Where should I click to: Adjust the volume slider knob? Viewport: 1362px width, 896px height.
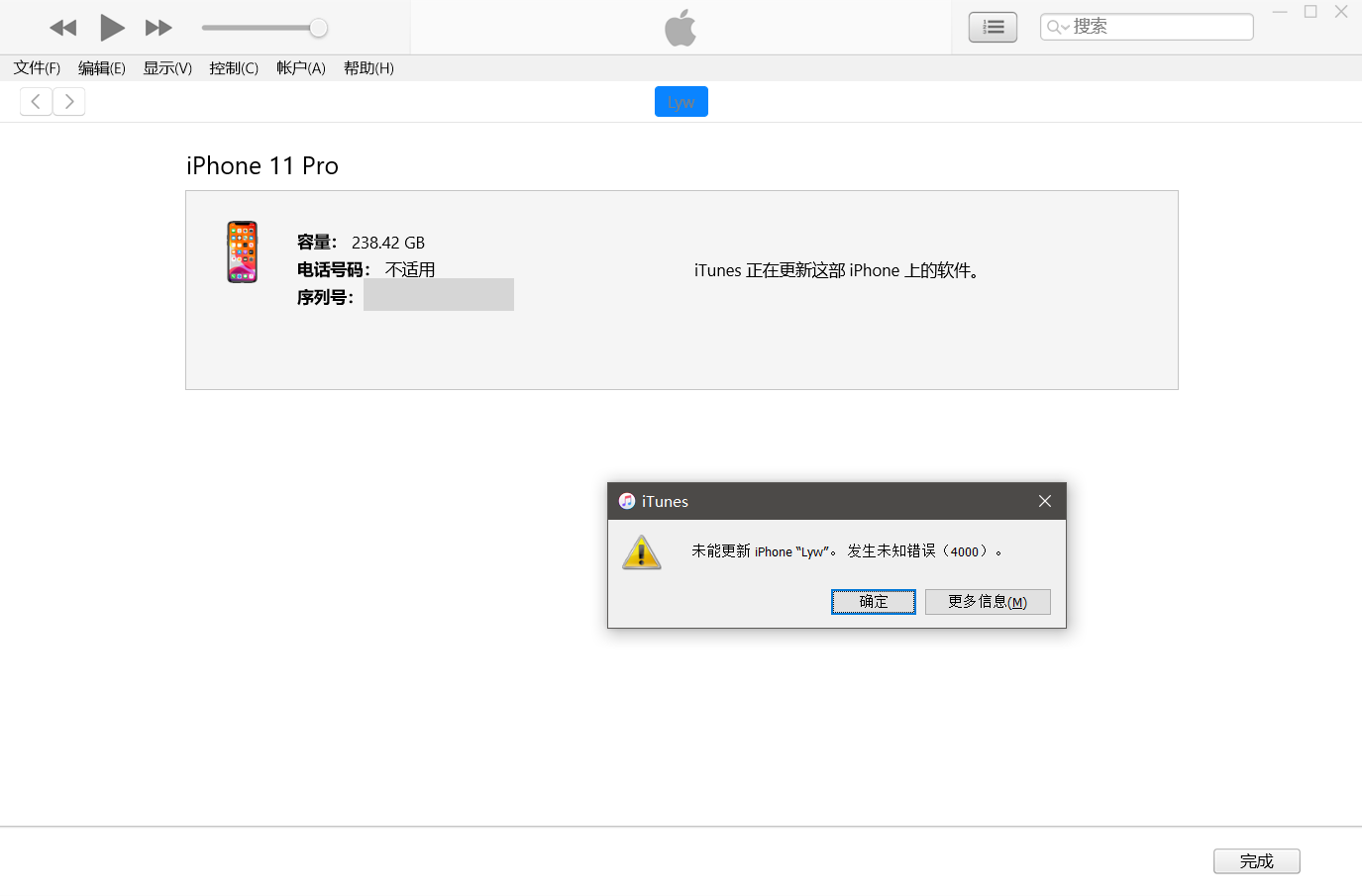pyautogui.click(x=318, y=28)
